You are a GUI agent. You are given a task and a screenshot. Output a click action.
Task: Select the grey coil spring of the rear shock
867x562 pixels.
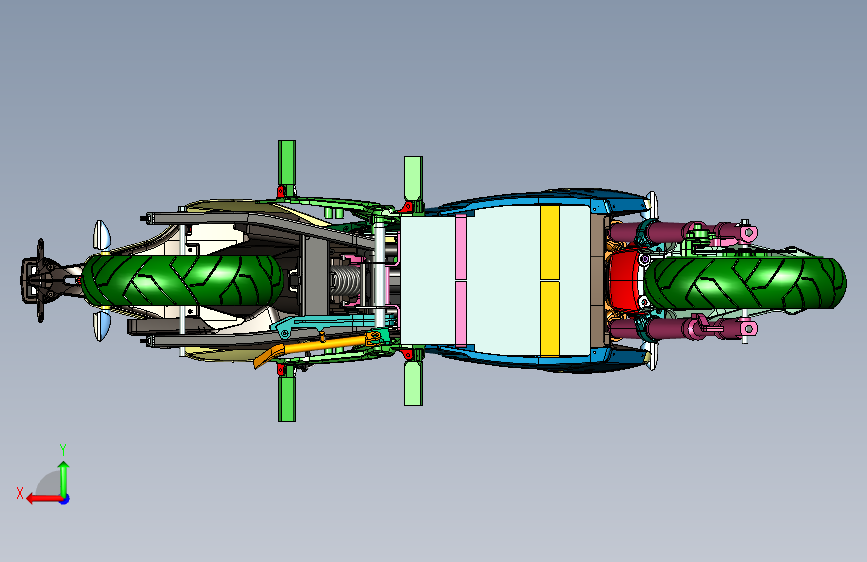tap(346, 280)
